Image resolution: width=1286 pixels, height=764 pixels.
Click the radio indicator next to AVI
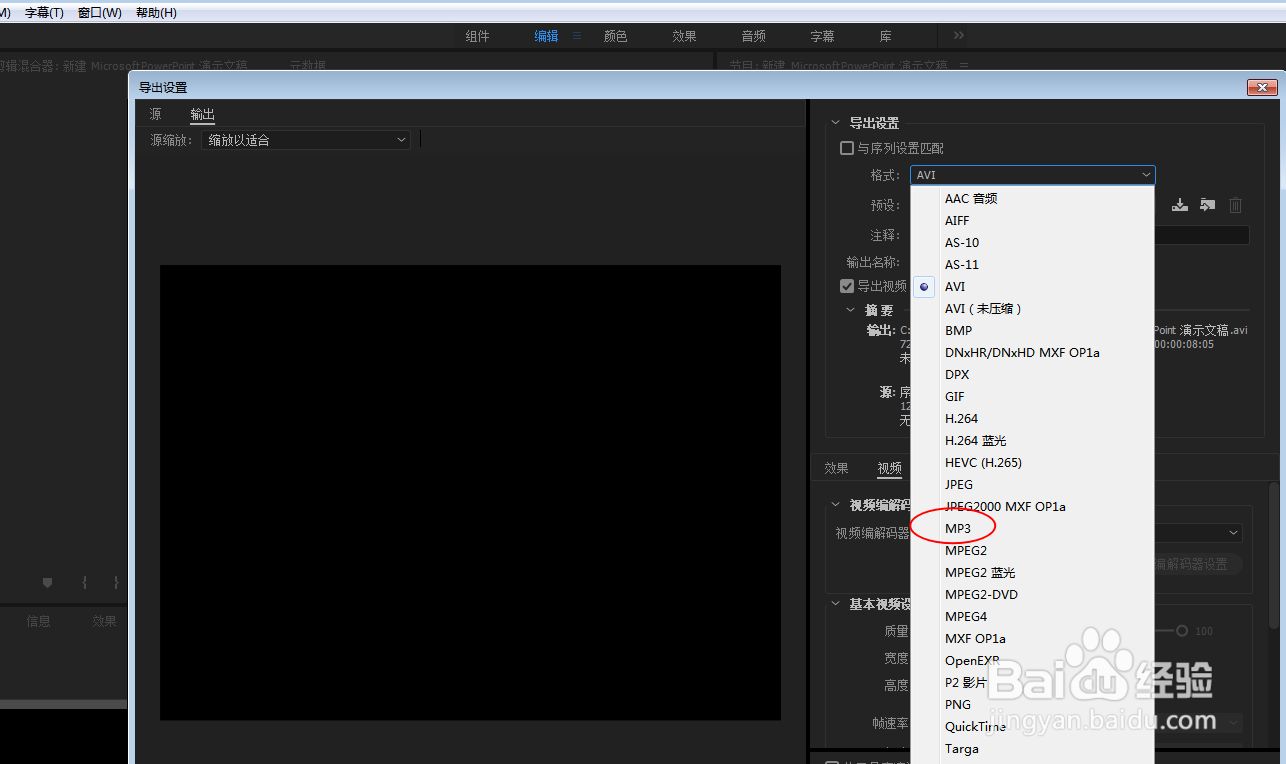click(923, 286)
